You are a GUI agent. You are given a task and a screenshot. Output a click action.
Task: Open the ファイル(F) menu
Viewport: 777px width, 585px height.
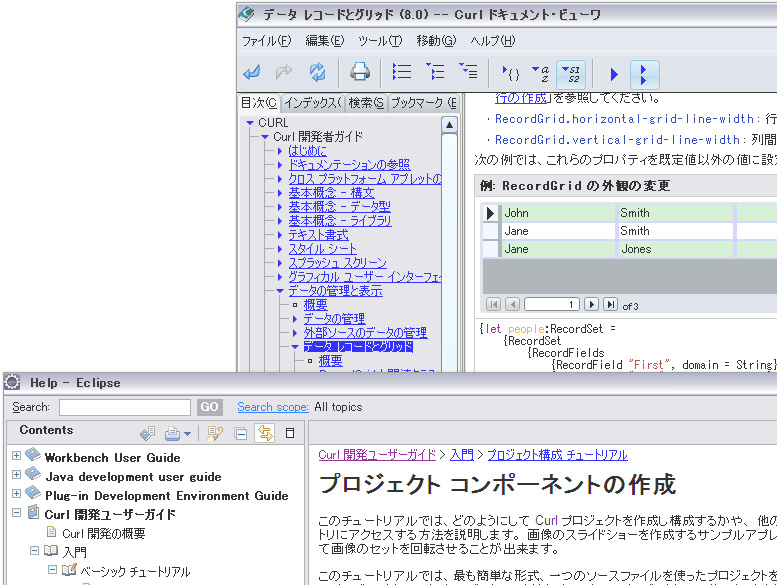click(x=266, y=41)
